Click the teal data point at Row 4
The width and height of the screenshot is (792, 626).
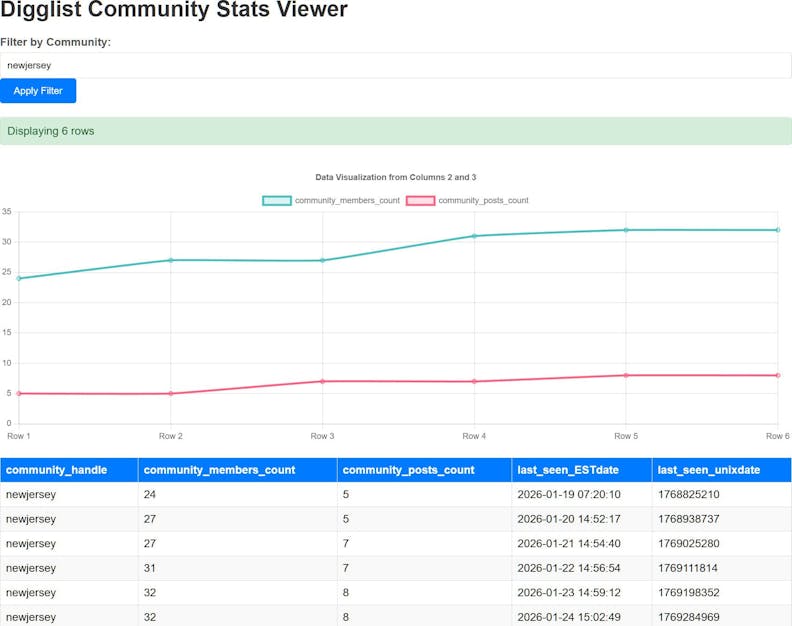click(x=474, y=236)
